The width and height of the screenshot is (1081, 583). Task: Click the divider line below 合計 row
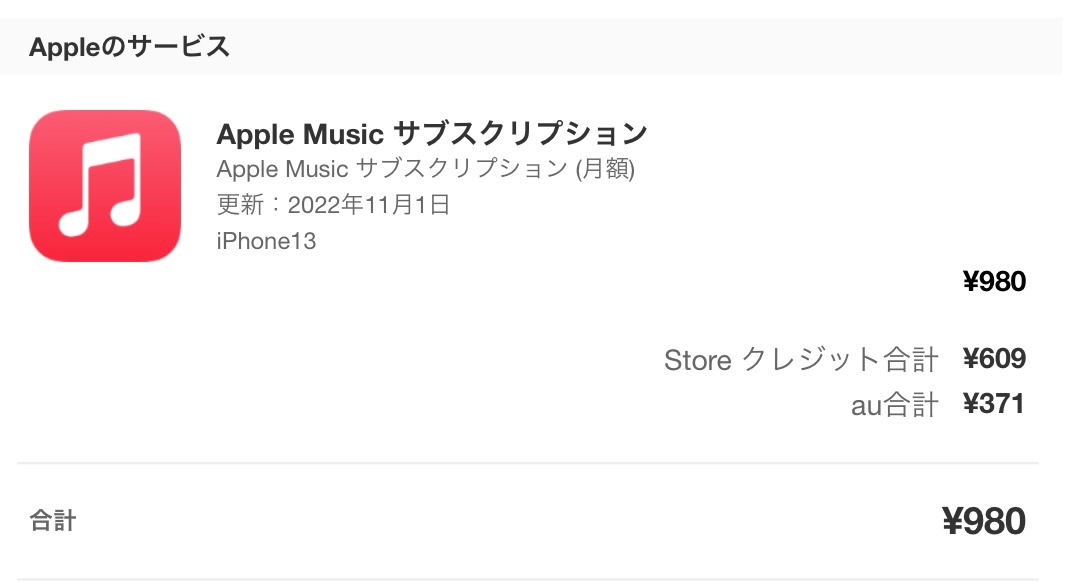click(528, 578)
